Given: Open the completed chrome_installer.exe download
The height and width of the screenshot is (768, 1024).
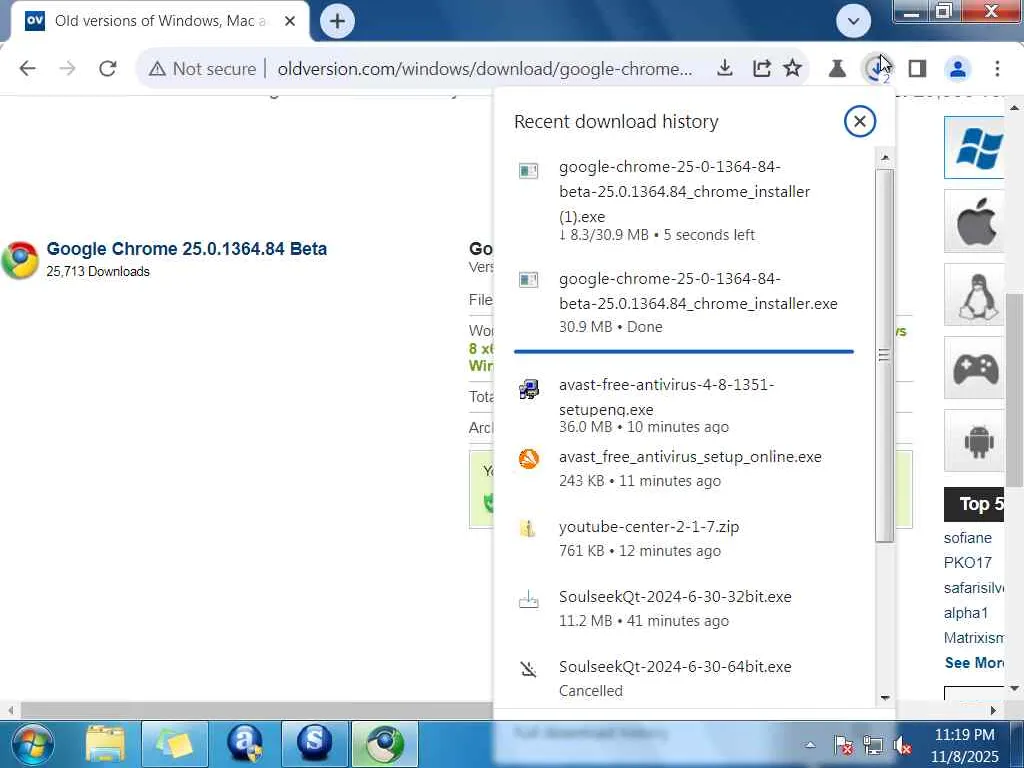Looking at the screenshot, I should [684, 302].
